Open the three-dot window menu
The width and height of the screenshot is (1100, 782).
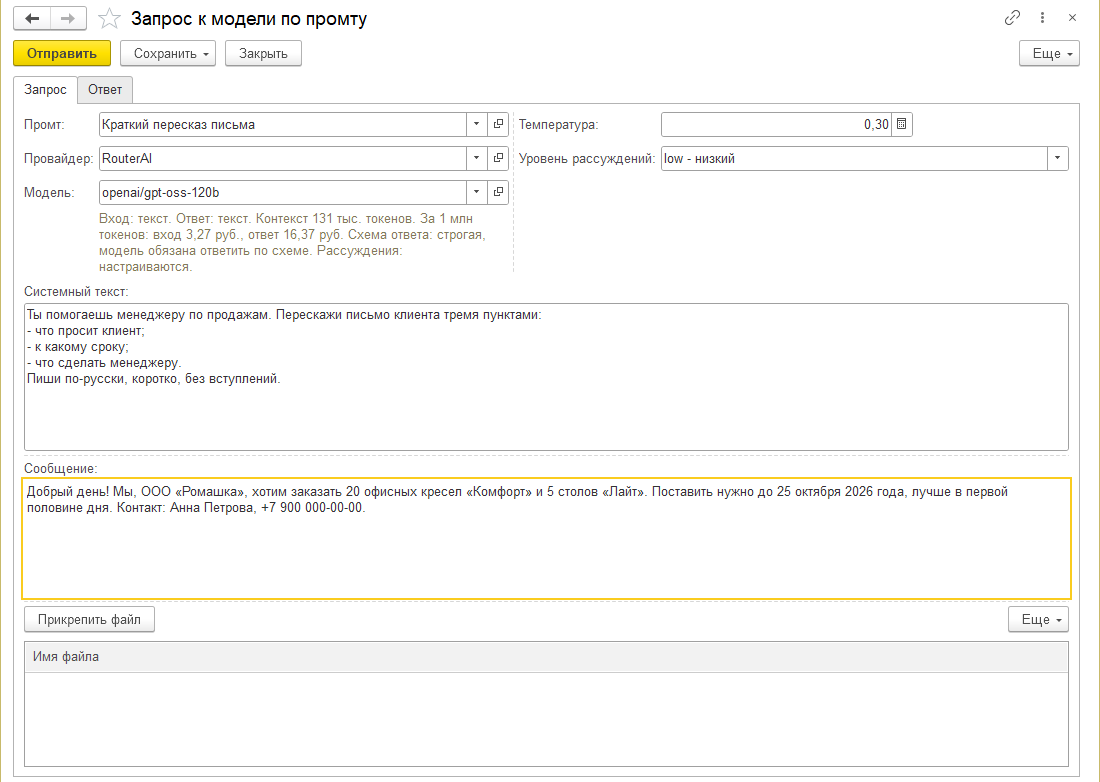tap(1042, 18)
